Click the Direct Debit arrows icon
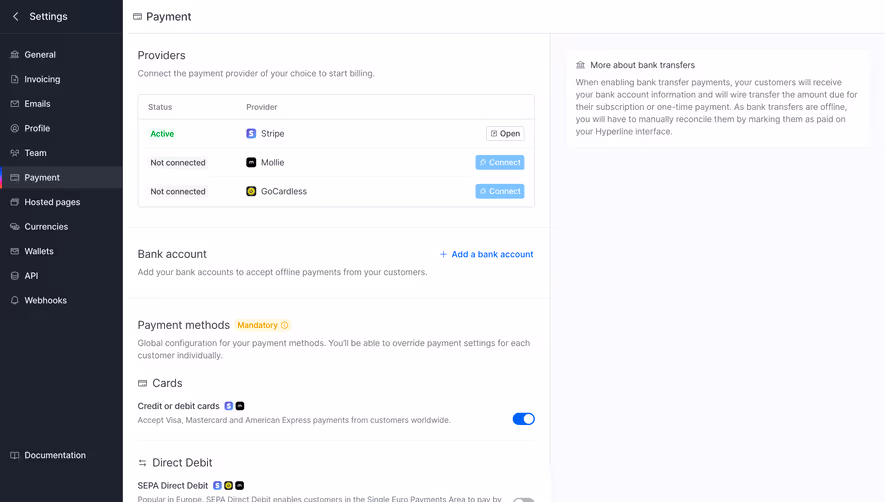Viewport: 885px width, 502px height. click(142, 462)
